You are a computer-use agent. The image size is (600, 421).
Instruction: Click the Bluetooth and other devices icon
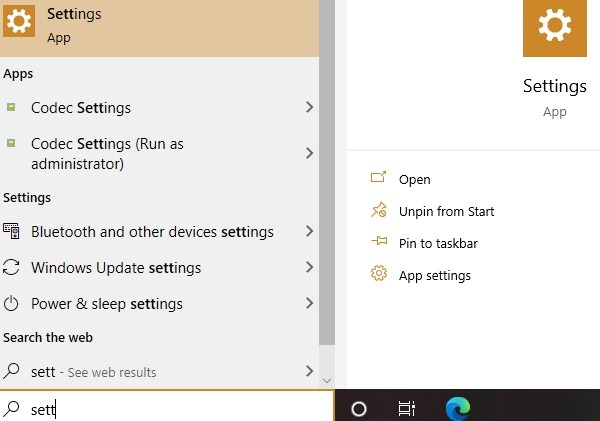[11, 231]
